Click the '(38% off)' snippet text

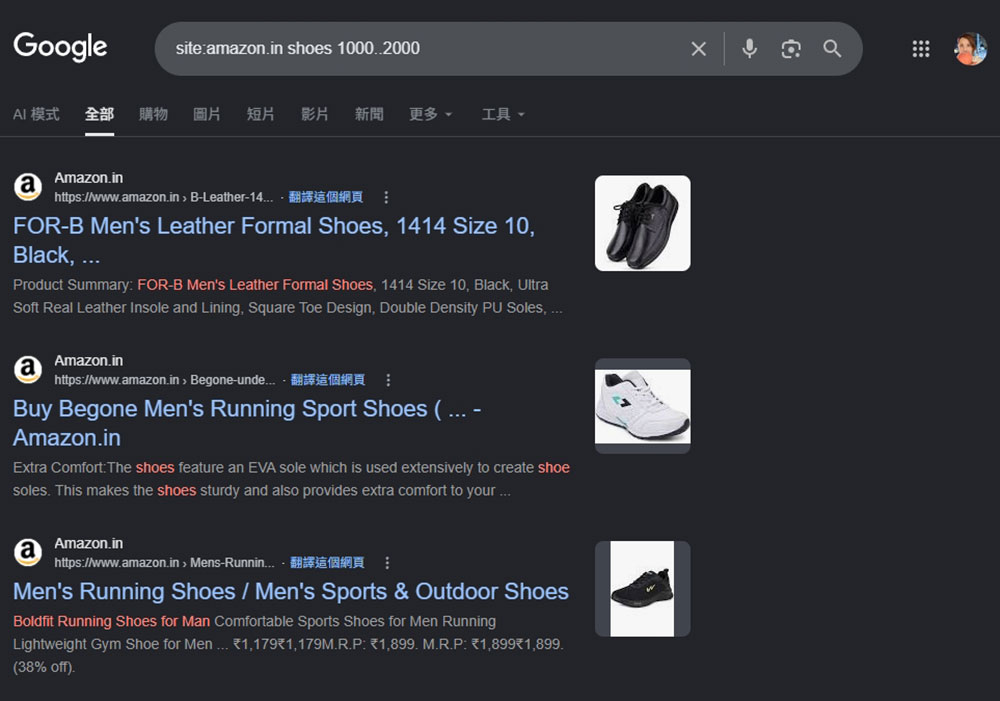(44, 667)
